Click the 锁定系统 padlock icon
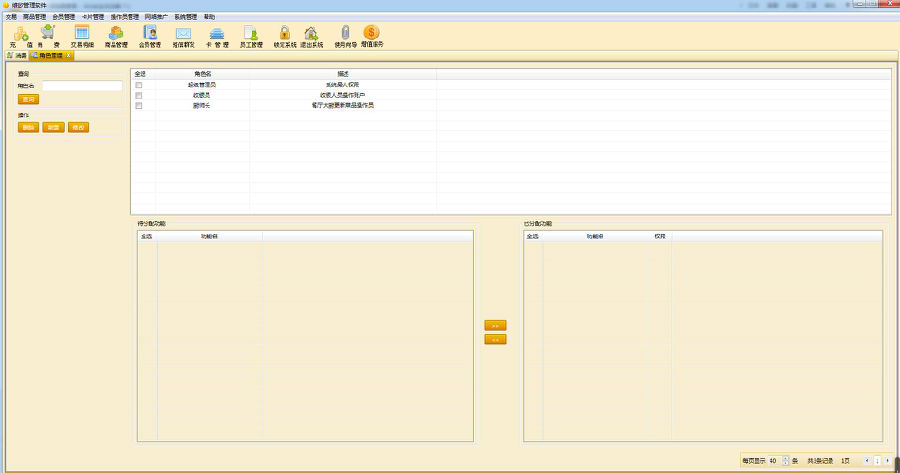900x473 pixels. 285,33
